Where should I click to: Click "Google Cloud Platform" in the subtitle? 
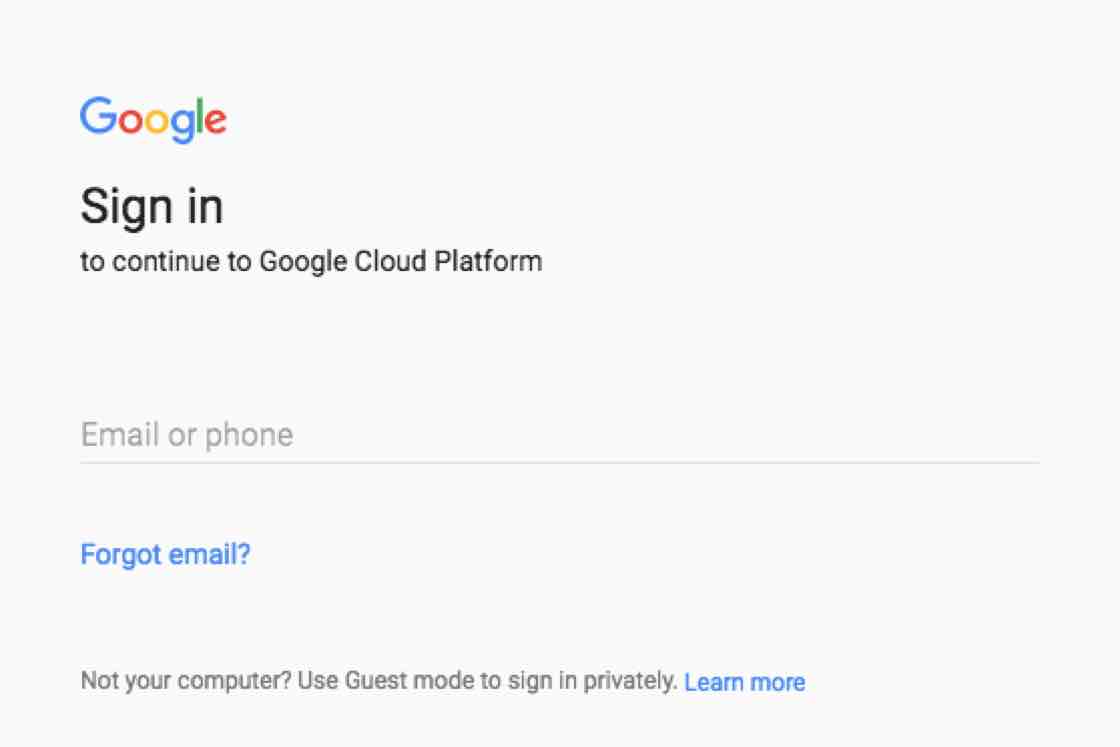tap(400, 262)
